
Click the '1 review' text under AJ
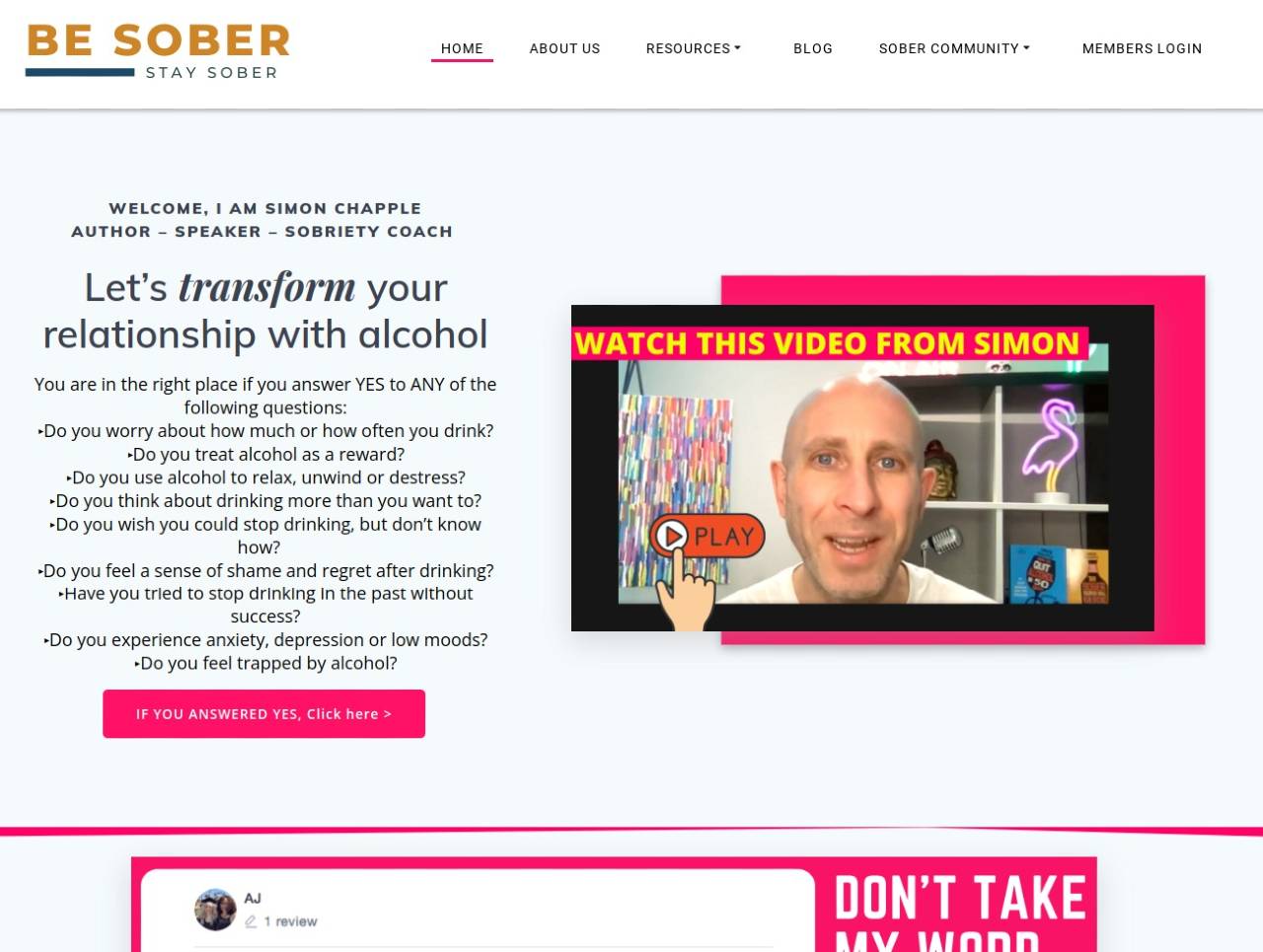pos(290,921)
